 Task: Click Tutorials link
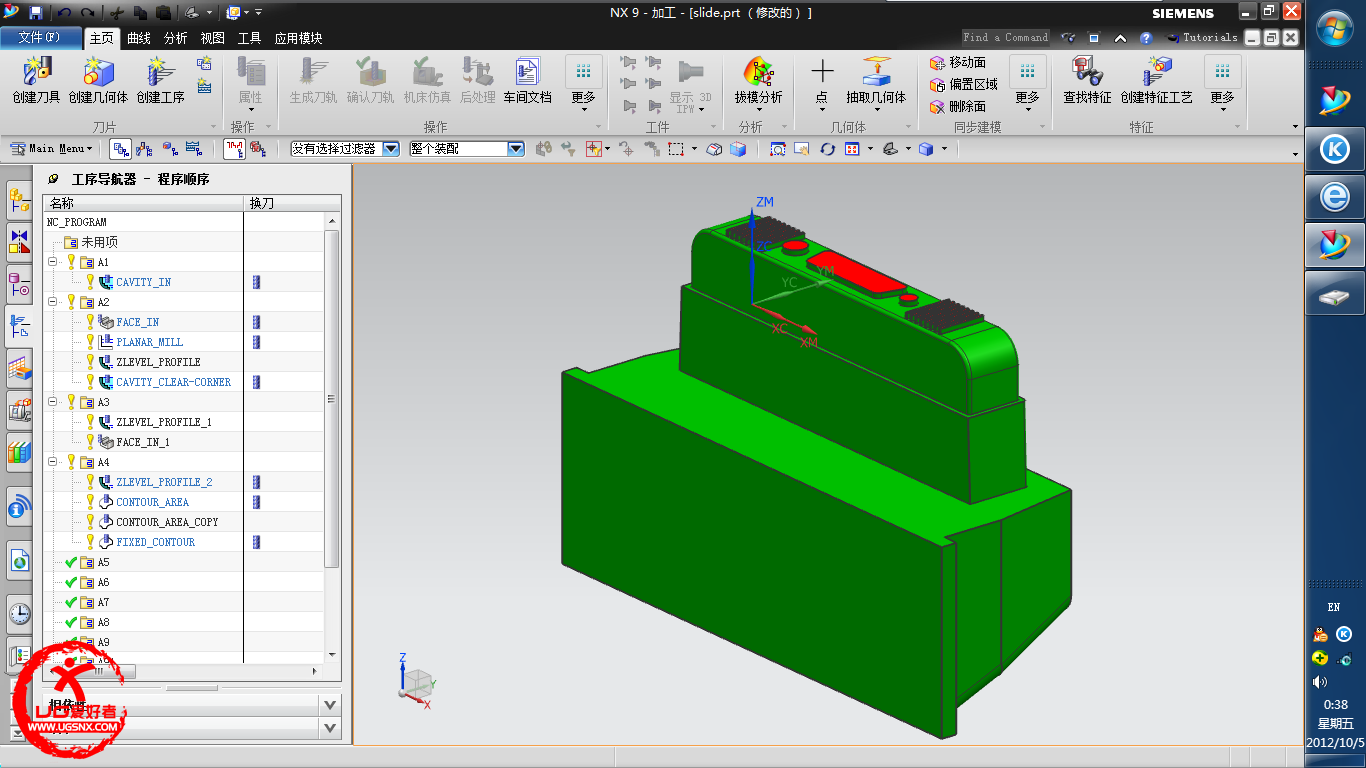point(1210,38)
